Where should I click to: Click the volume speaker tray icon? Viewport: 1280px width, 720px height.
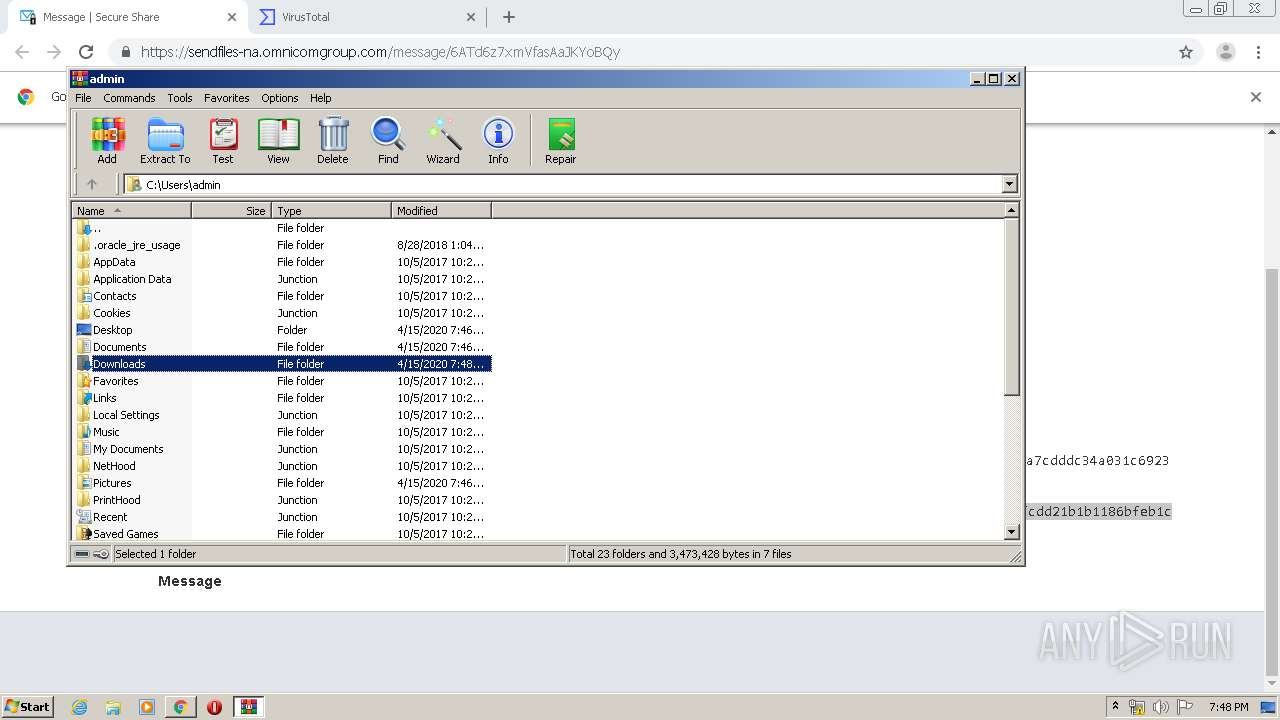pos(1161,707)
